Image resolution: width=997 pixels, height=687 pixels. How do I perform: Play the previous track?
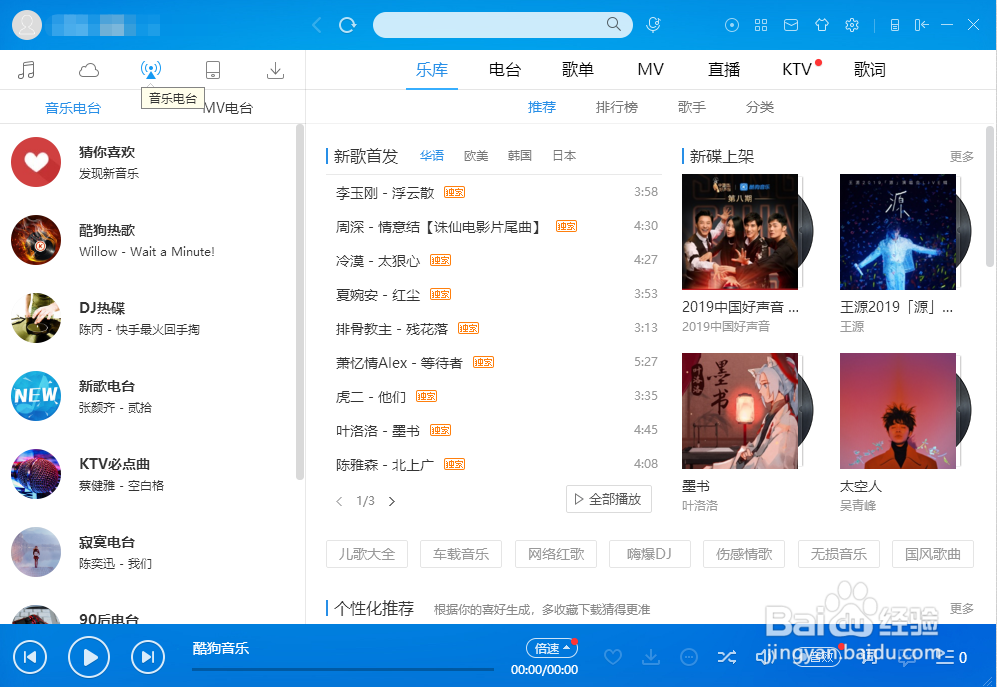(30, 657)
